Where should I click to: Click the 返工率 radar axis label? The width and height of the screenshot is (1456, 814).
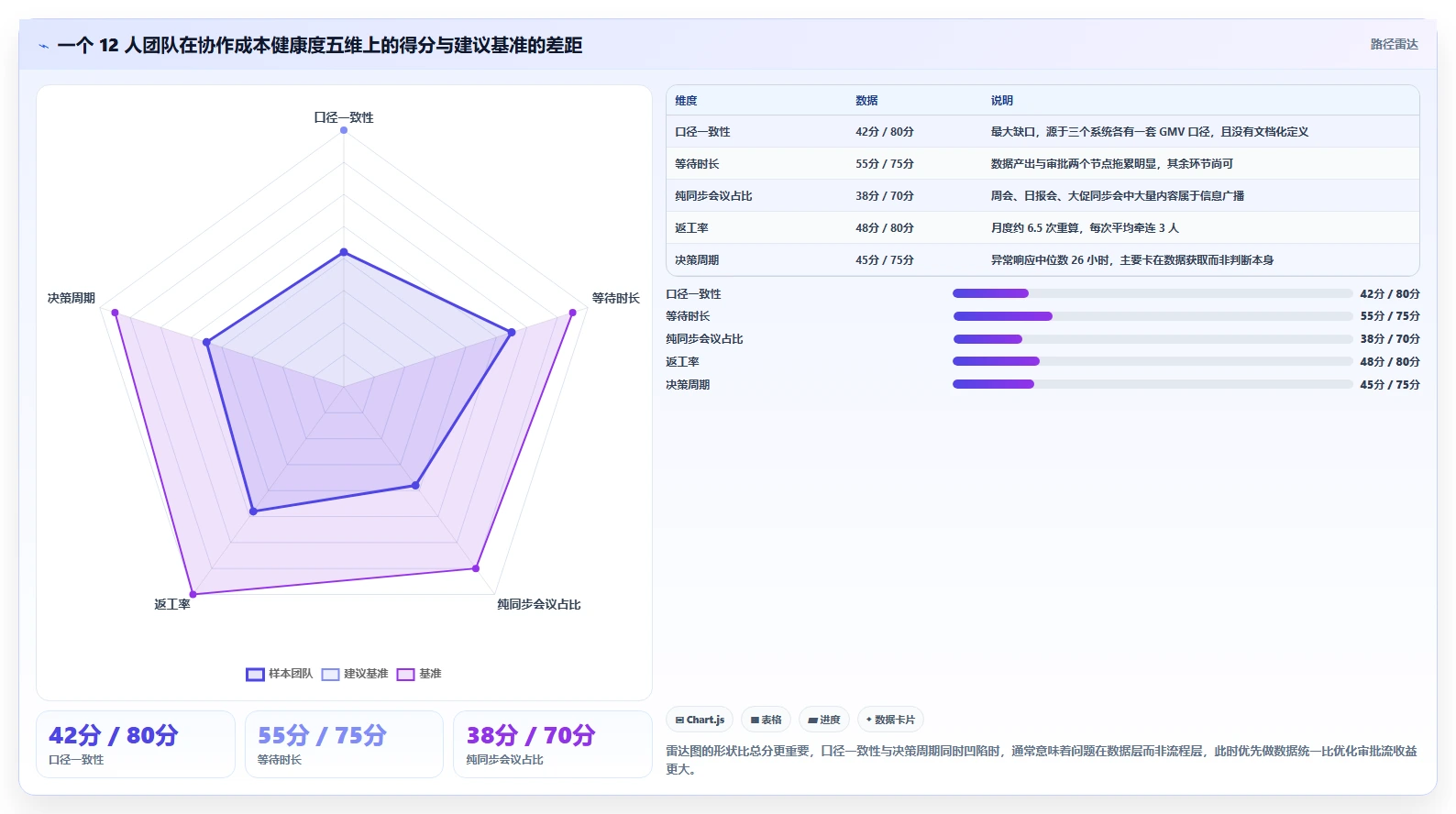pyautogui.click(x=172, y=604)
